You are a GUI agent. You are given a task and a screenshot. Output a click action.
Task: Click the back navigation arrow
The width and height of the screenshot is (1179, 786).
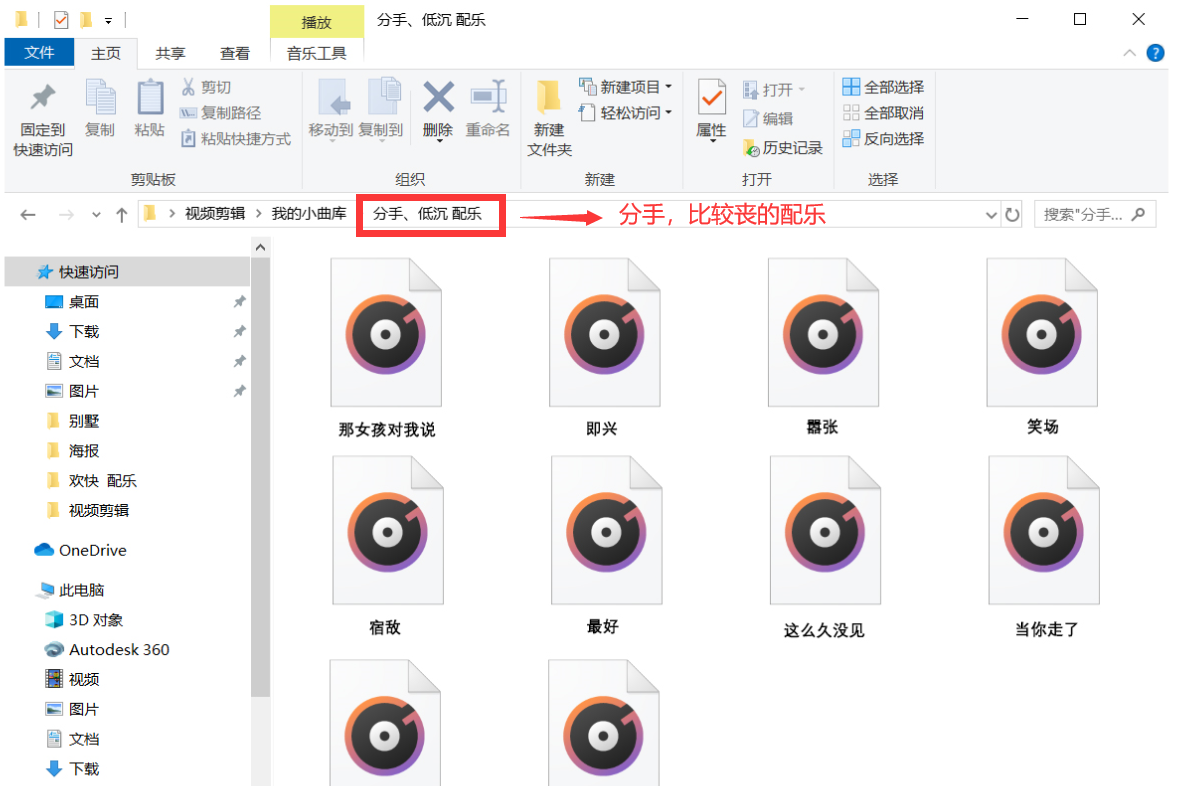(x=29, y=215)
